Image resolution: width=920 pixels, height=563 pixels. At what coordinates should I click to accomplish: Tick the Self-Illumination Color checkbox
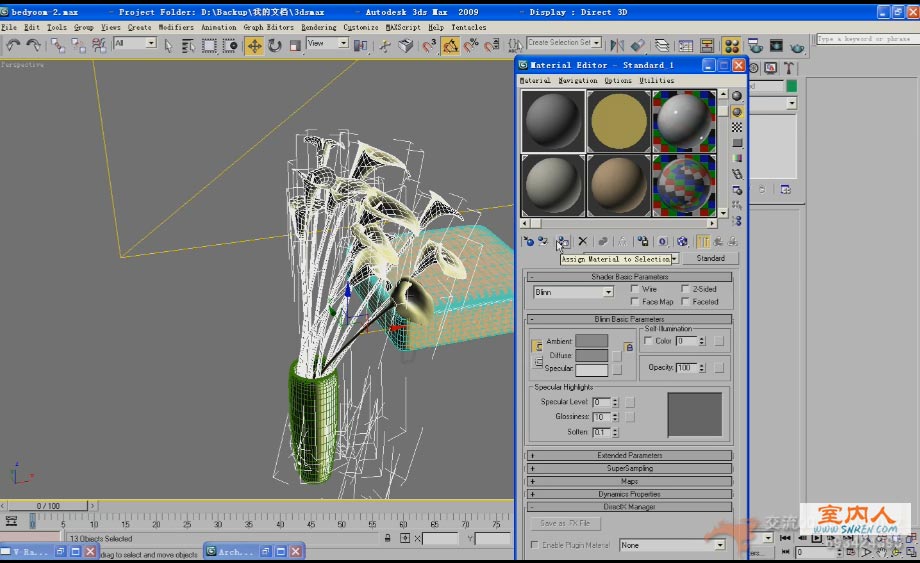pyautogui.click(x=648, y=341)
